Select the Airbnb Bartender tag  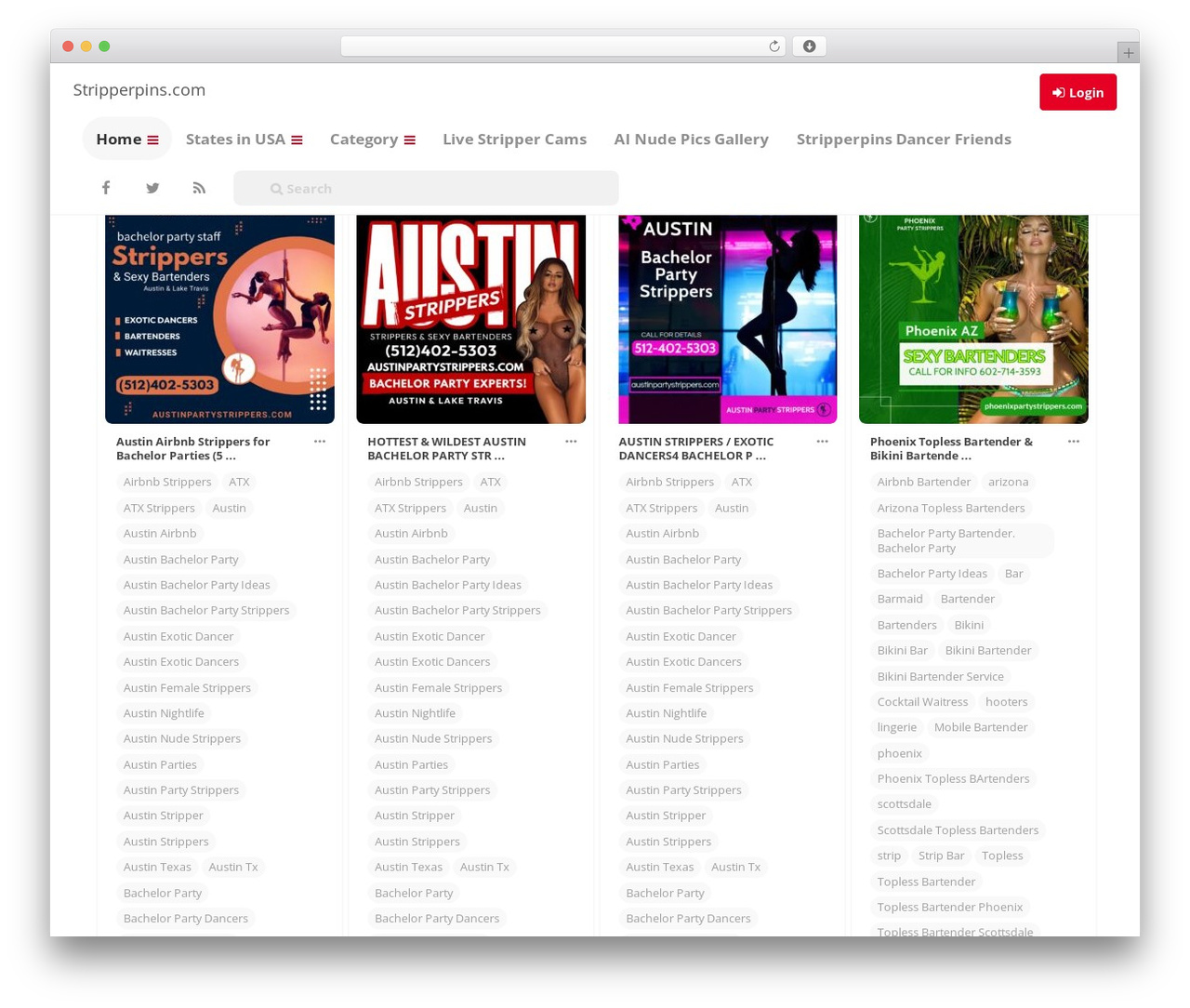click(924, 482)
